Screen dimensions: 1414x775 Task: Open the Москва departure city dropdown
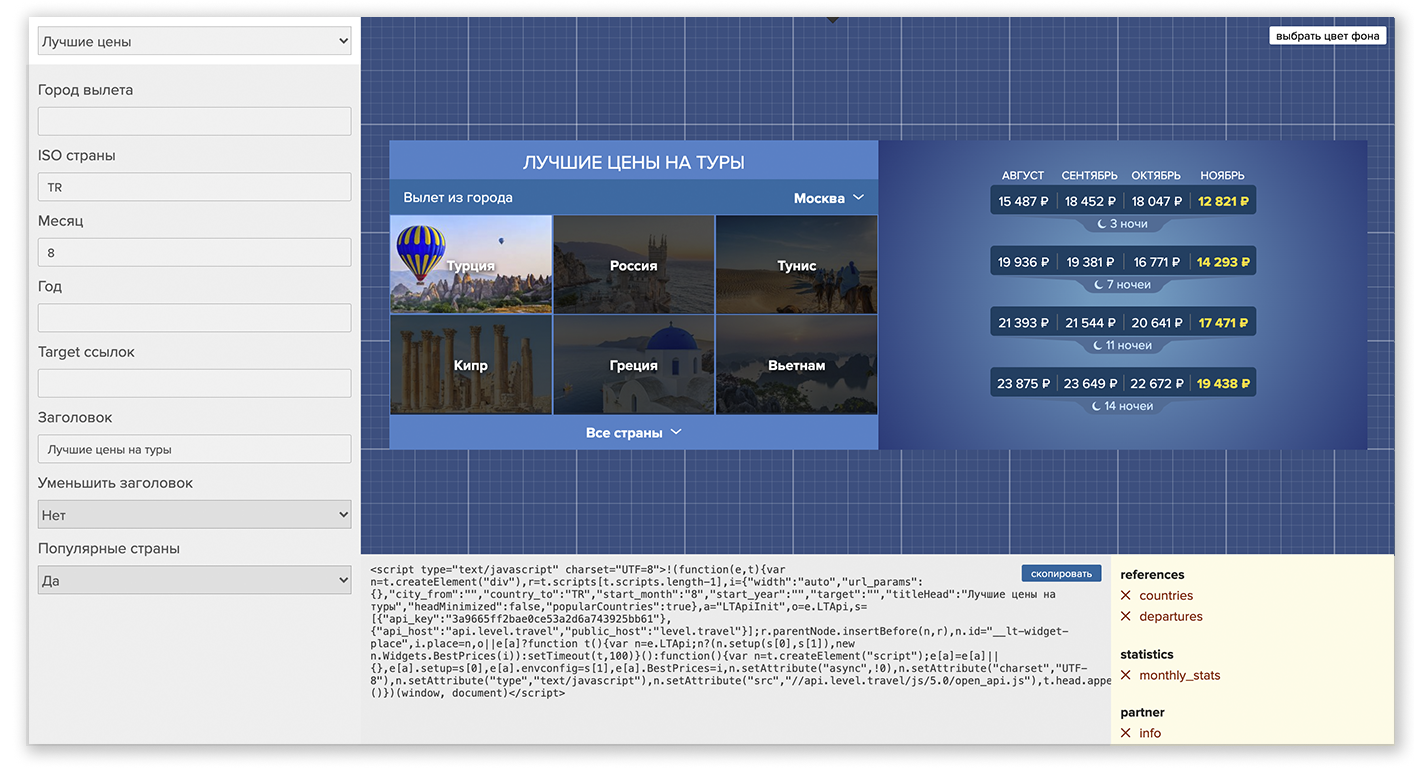(828, 198)
